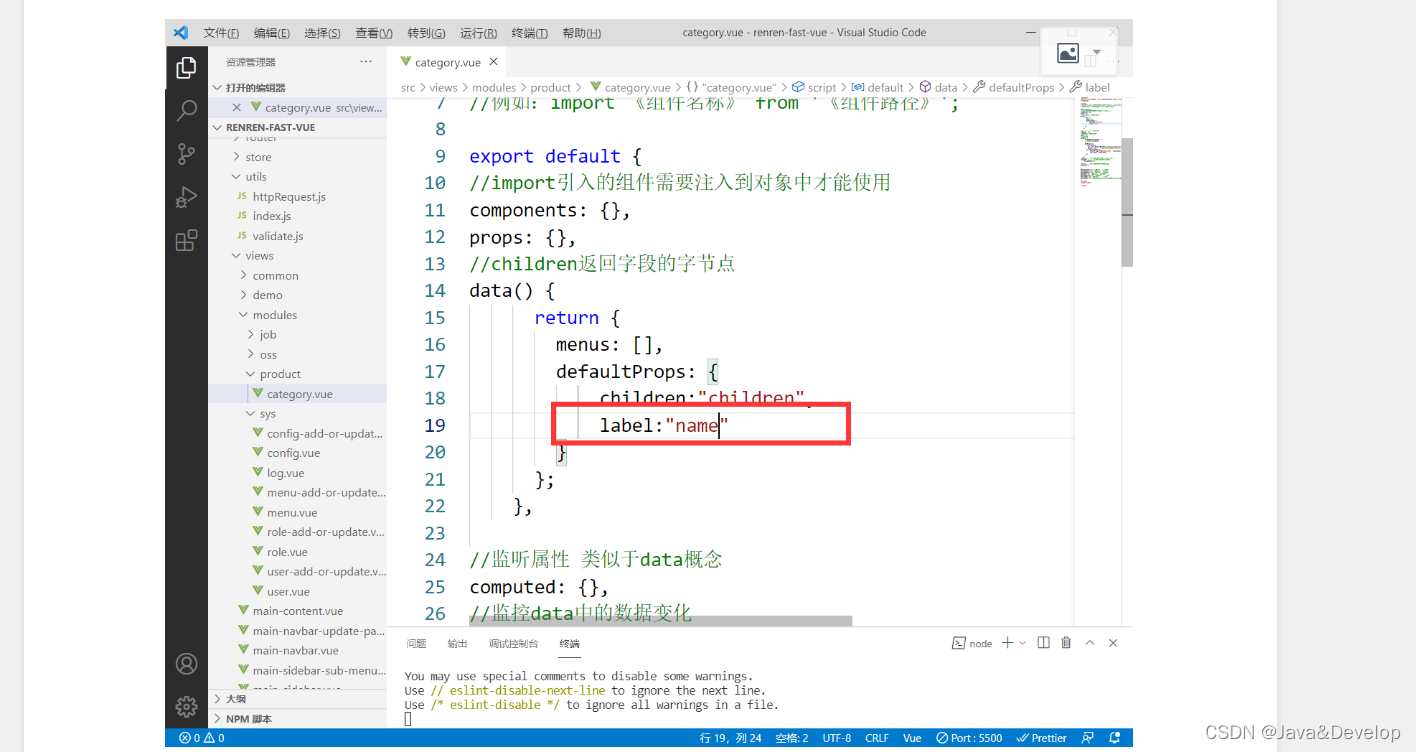Select the 终端 panel tab

[x=569, y=644]
